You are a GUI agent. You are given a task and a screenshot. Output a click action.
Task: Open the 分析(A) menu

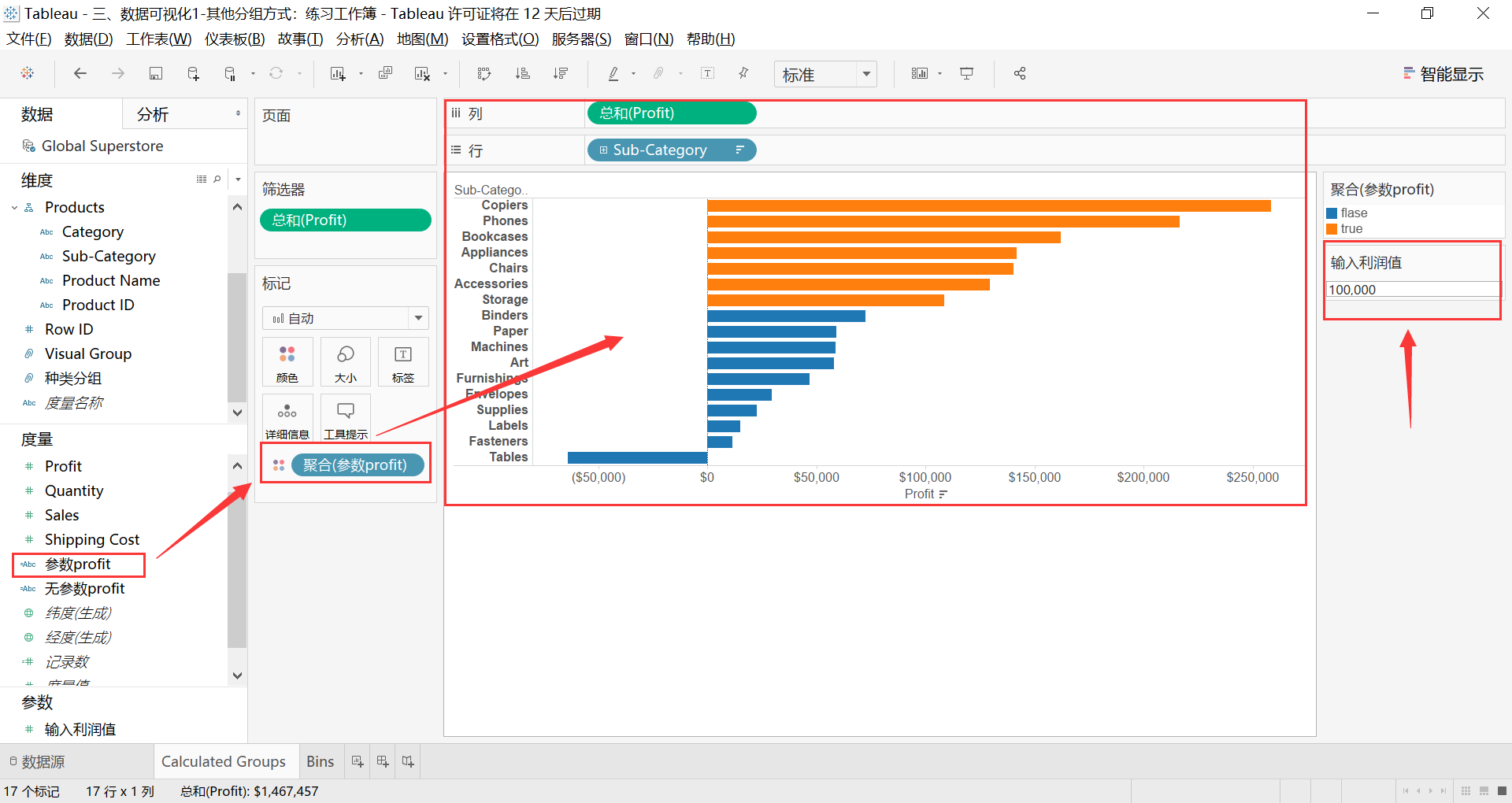[360, 39]
